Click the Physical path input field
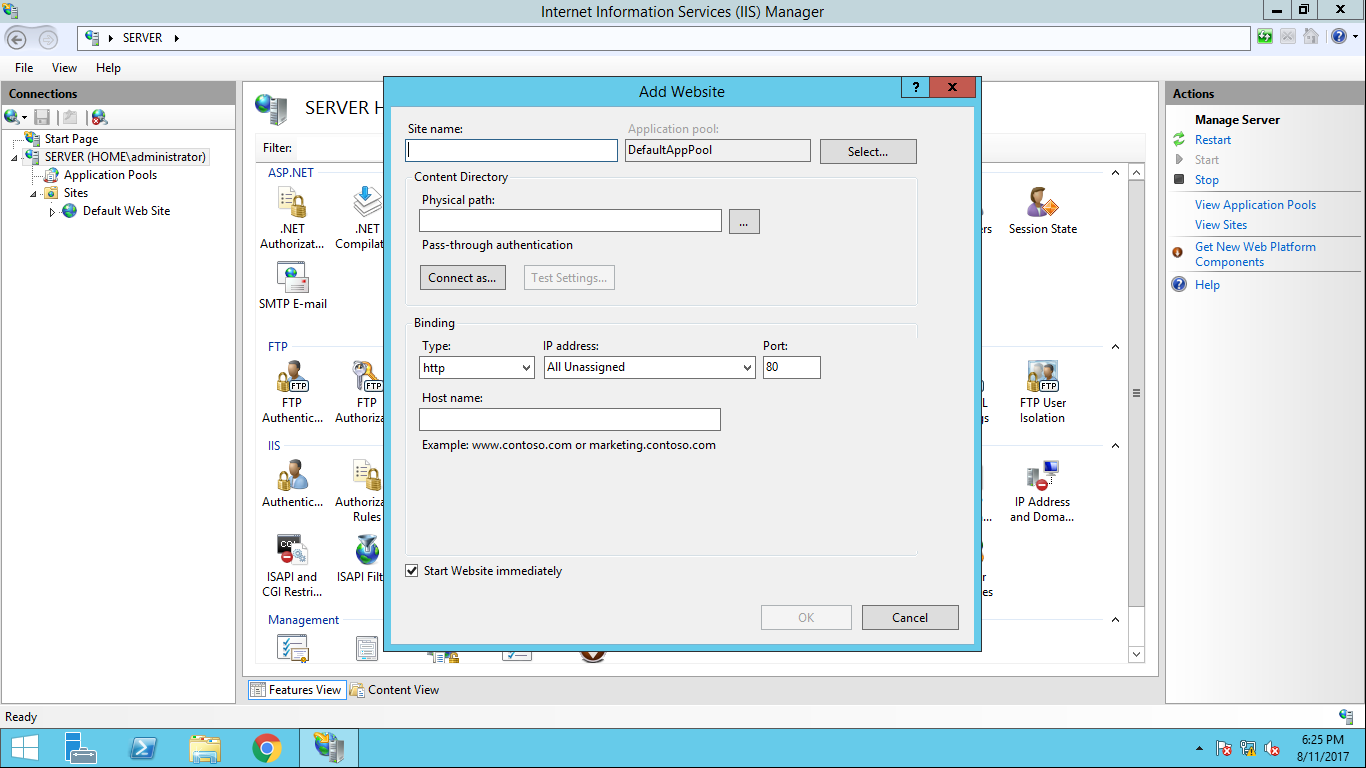Screen dimensions: 1366x768 point(570,220)
